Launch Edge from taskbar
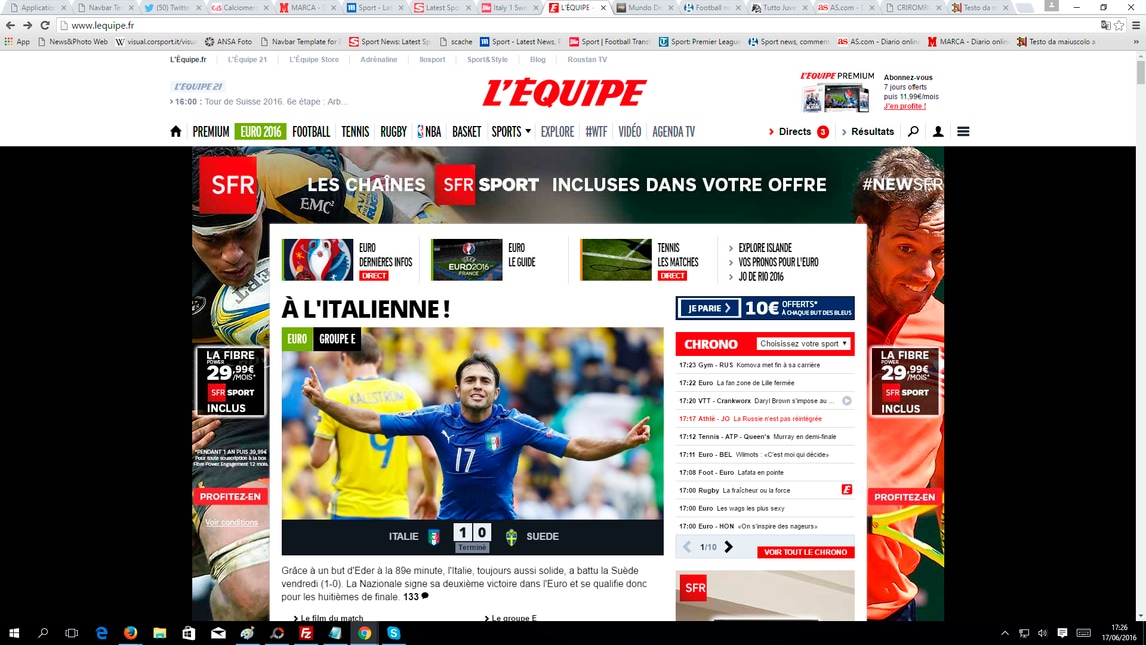This screenshot has width=1146, height=645. pyautogui.click(x=102, y=633)
